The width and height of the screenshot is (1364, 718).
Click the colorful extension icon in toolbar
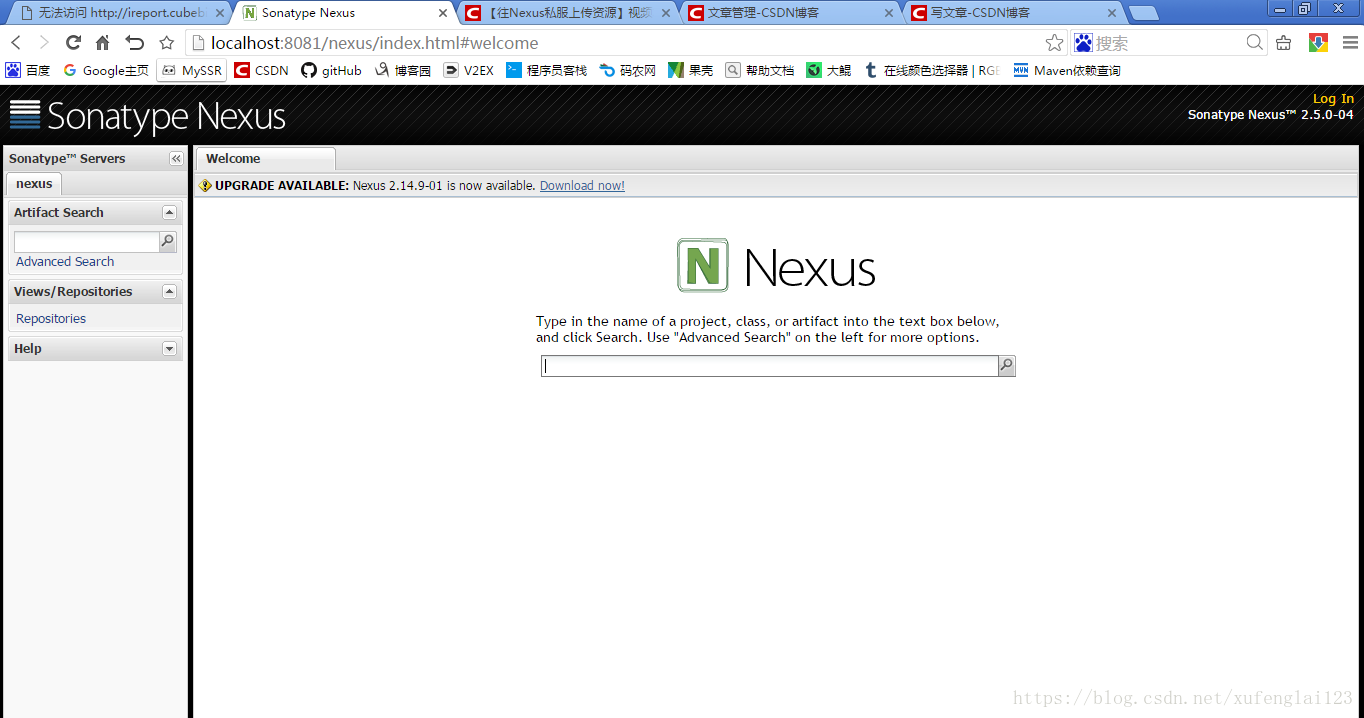1318,43
